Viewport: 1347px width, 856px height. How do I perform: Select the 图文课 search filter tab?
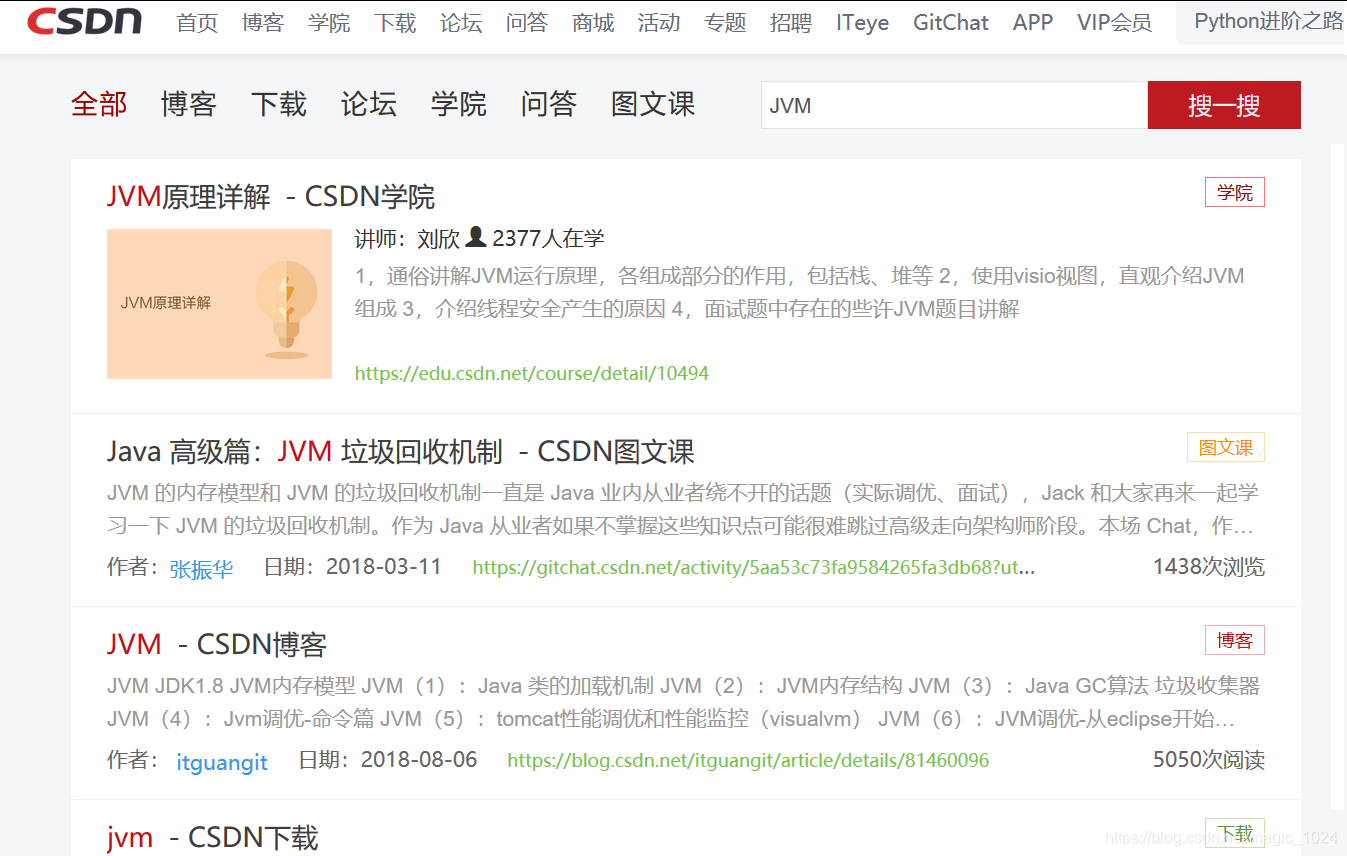point(653,104)
